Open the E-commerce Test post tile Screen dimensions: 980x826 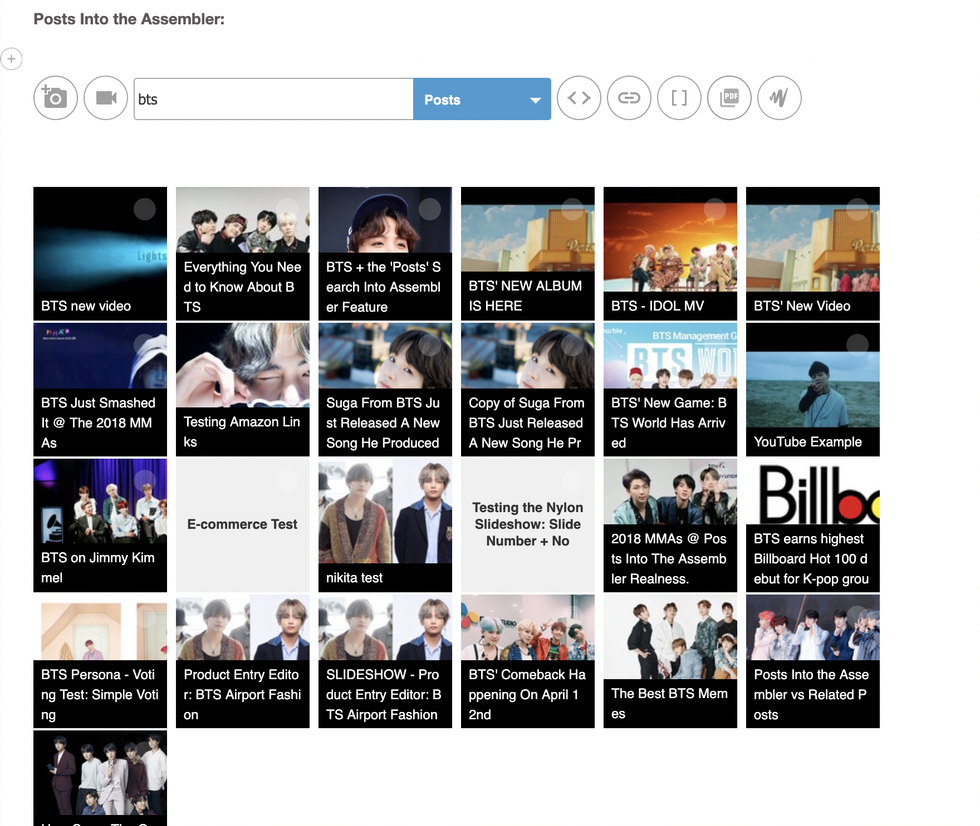[x=242, y=525]
